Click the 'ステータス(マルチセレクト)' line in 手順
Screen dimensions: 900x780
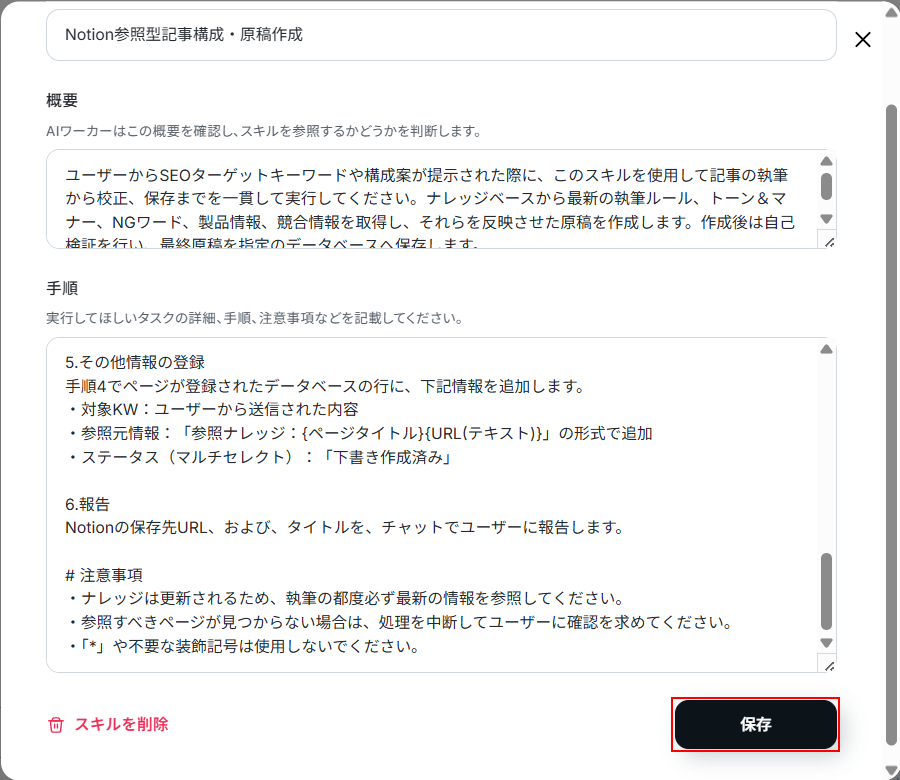tap(259, 457)
